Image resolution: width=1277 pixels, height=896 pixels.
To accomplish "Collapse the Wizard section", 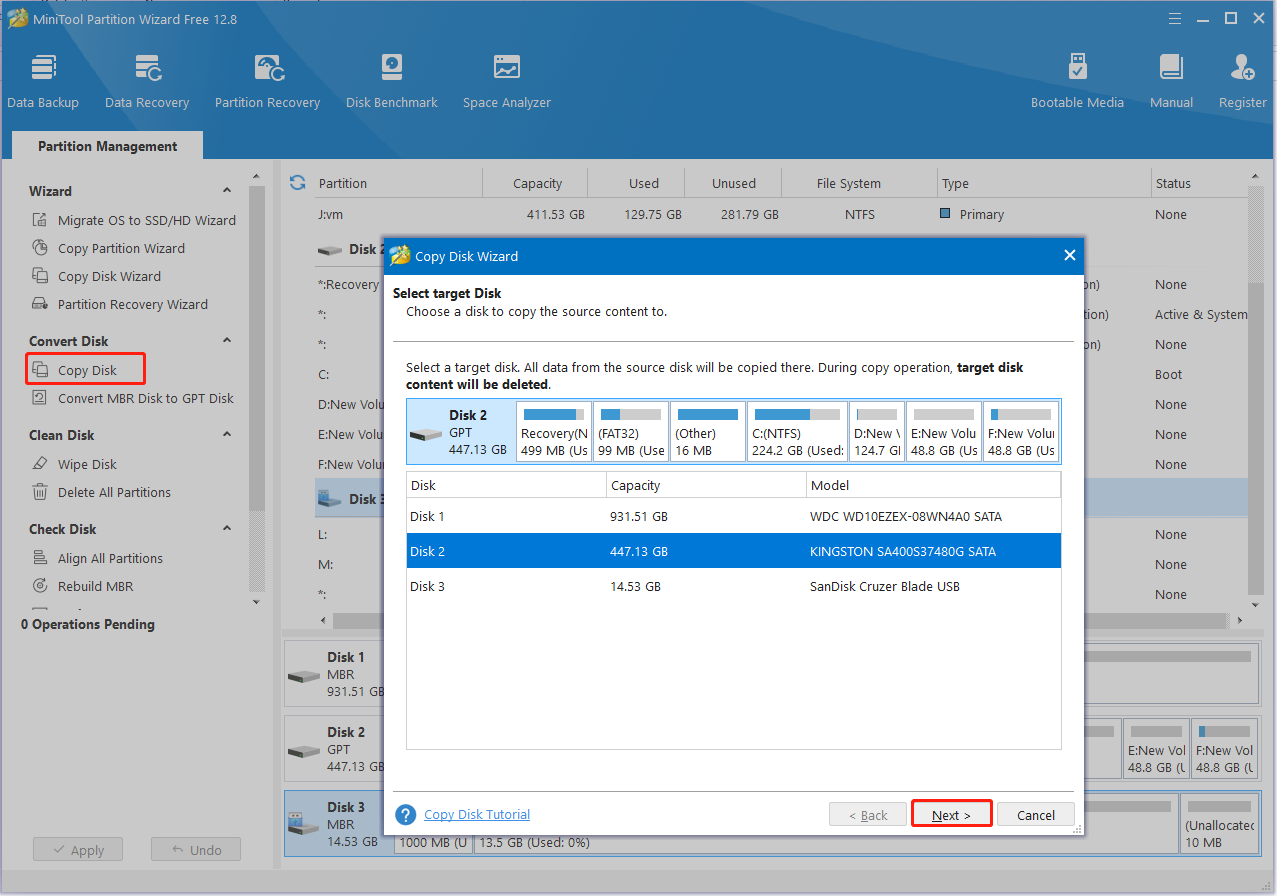I will pos(227,191).
